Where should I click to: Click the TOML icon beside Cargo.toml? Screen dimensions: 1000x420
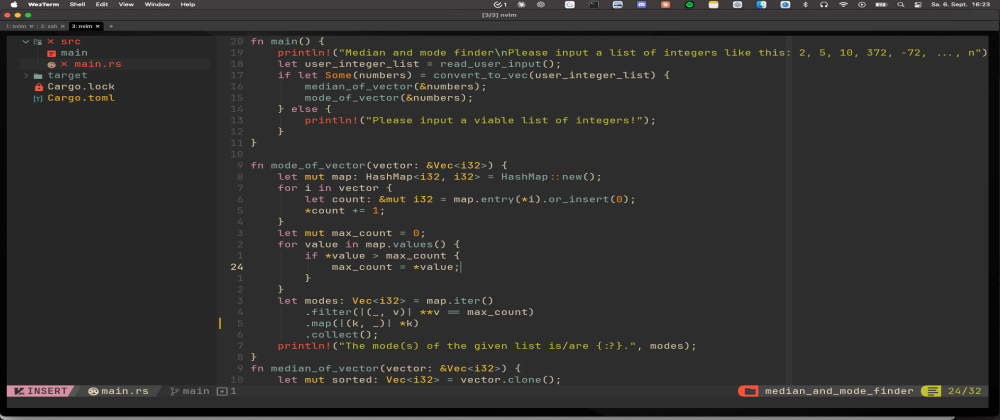38,98
